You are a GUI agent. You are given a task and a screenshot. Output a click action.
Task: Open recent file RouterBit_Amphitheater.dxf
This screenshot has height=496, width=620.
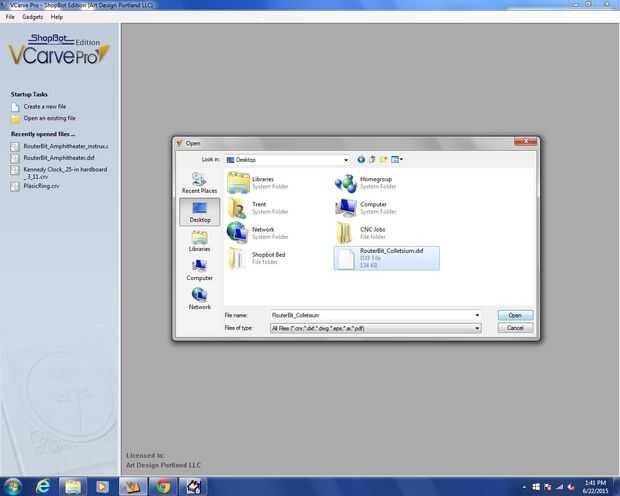(x=53, y=158)
